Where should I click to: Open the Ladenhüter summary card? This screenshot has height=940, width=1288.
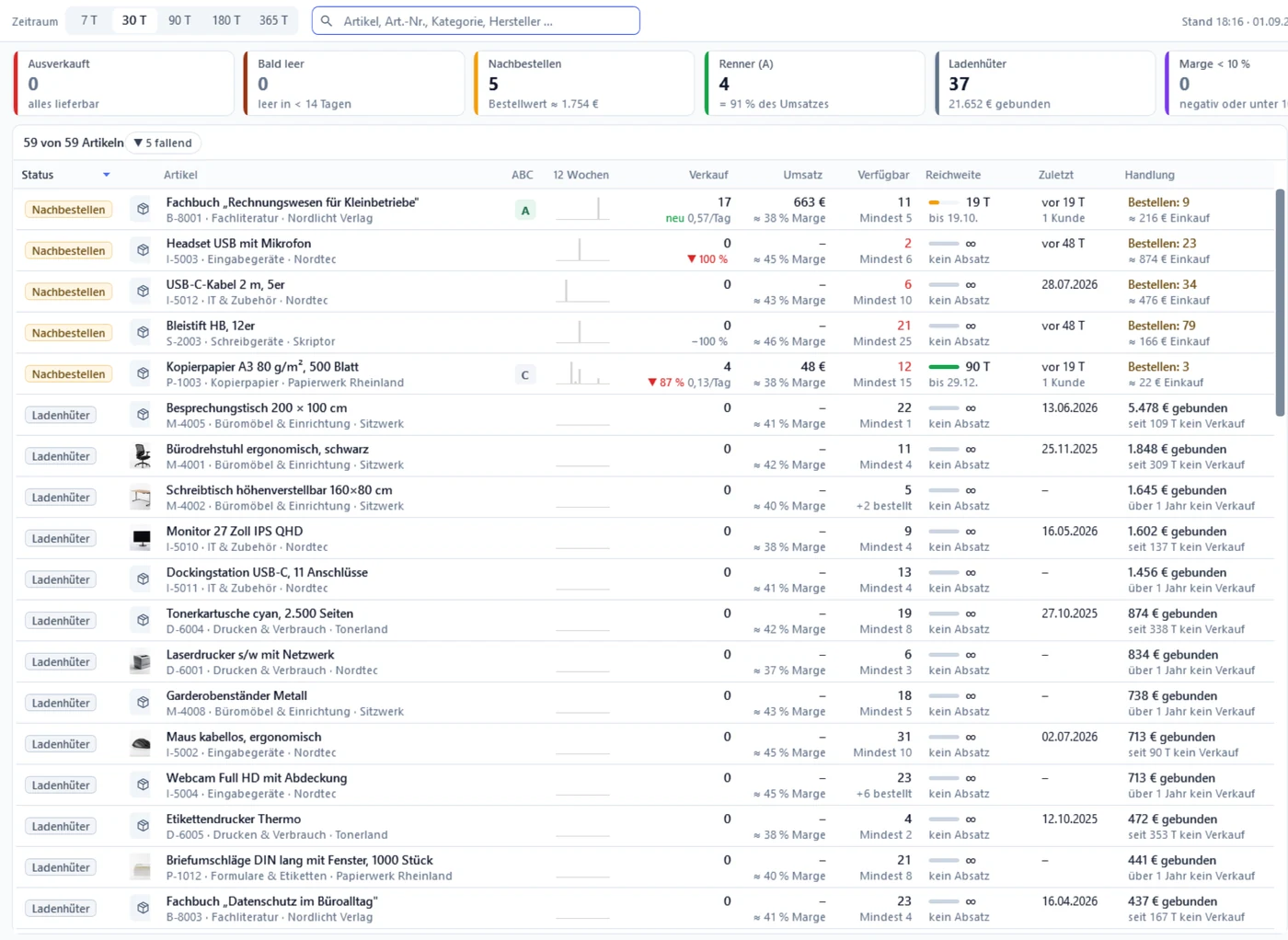[1045, 83]
